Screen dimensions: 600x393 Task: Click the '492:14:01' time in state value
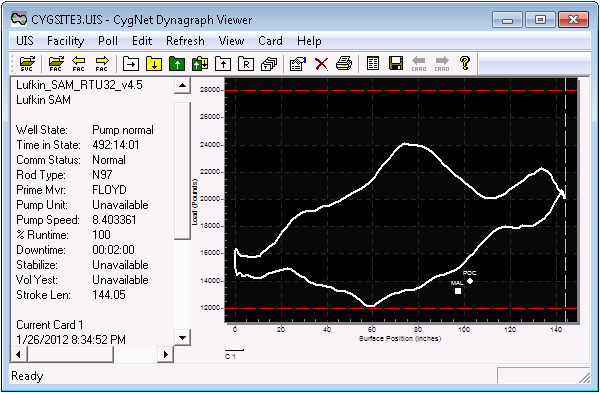point(116,145)
